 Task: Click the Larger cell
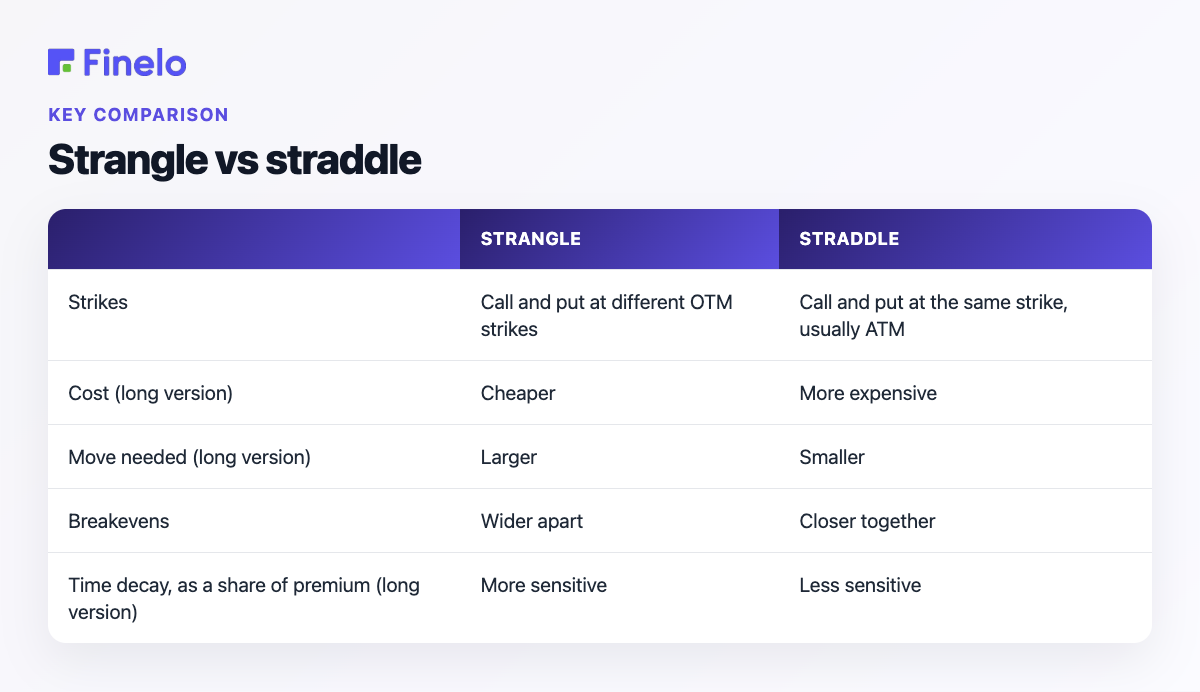pos(509,457)
